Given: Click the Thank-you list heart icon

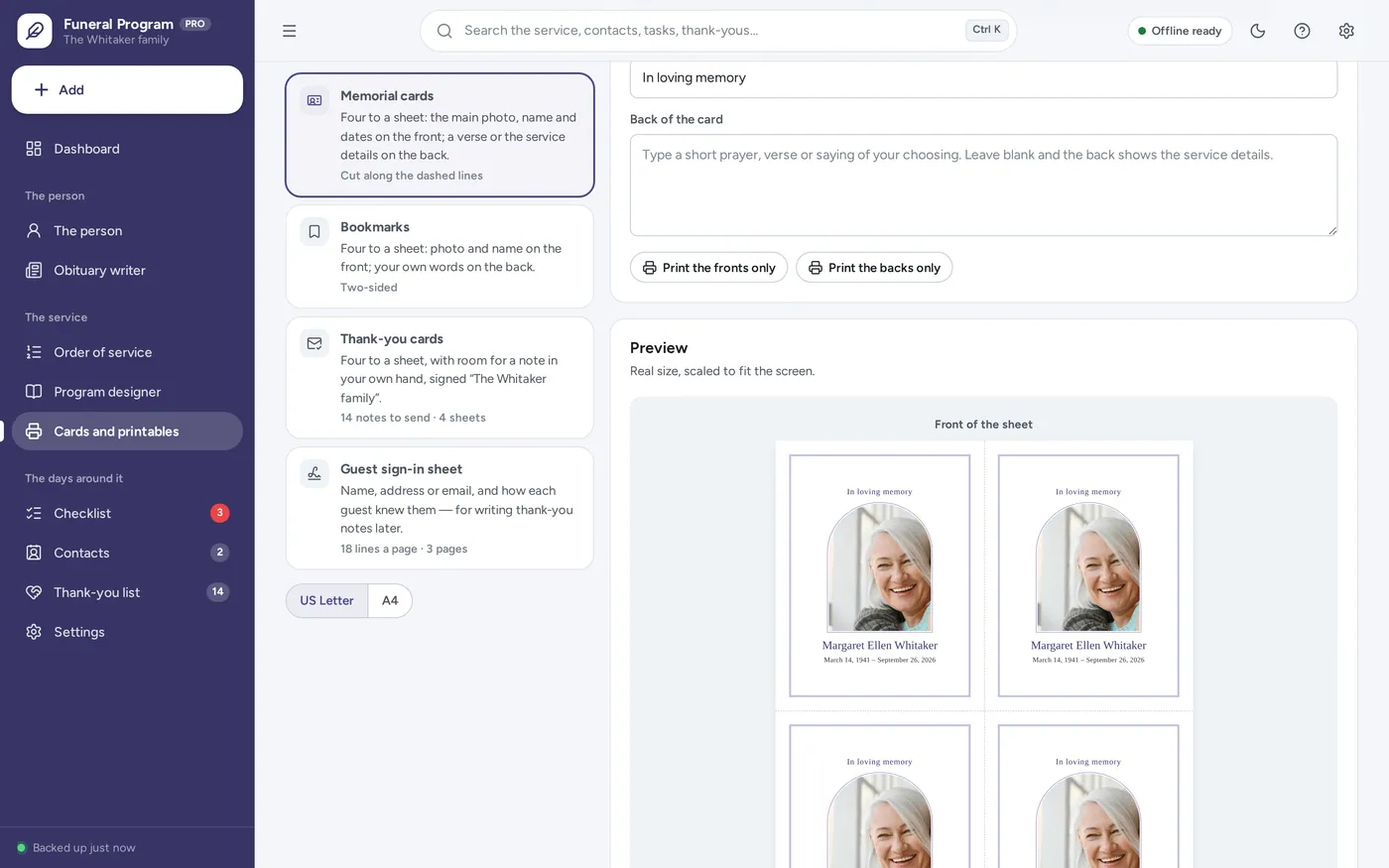Looking at the screenshot, I should tap(34, 592).
